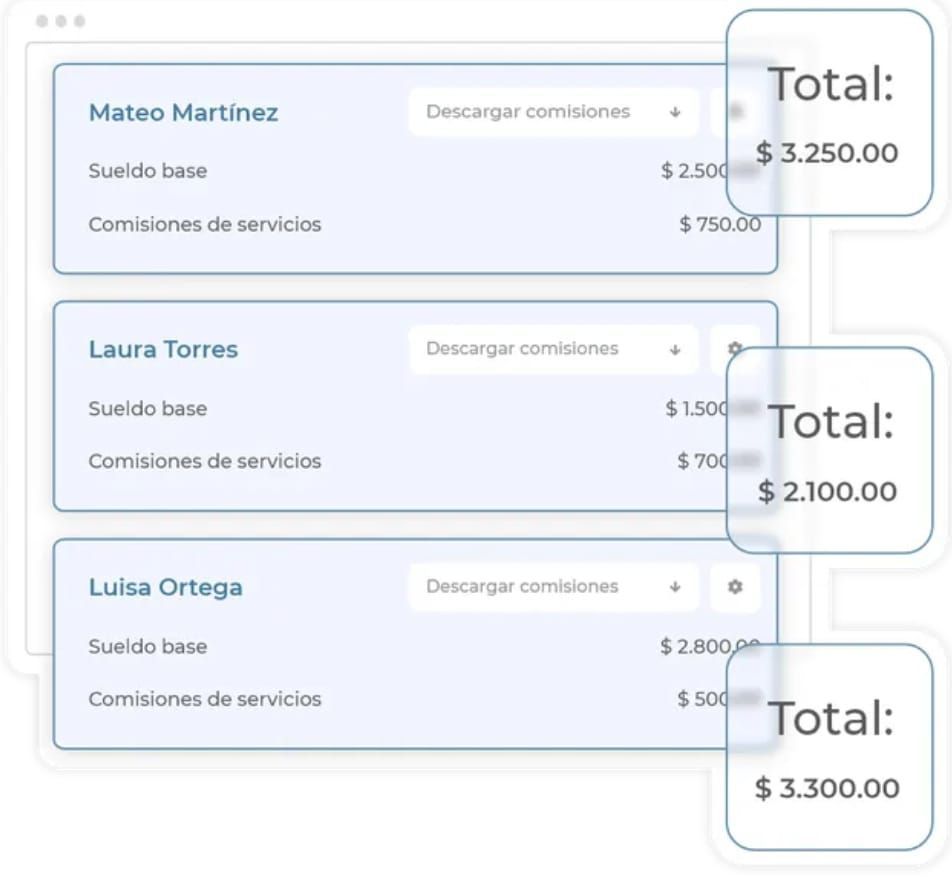
Task: Select the $ 2.100.00 total box
Action: coord(829,450)
